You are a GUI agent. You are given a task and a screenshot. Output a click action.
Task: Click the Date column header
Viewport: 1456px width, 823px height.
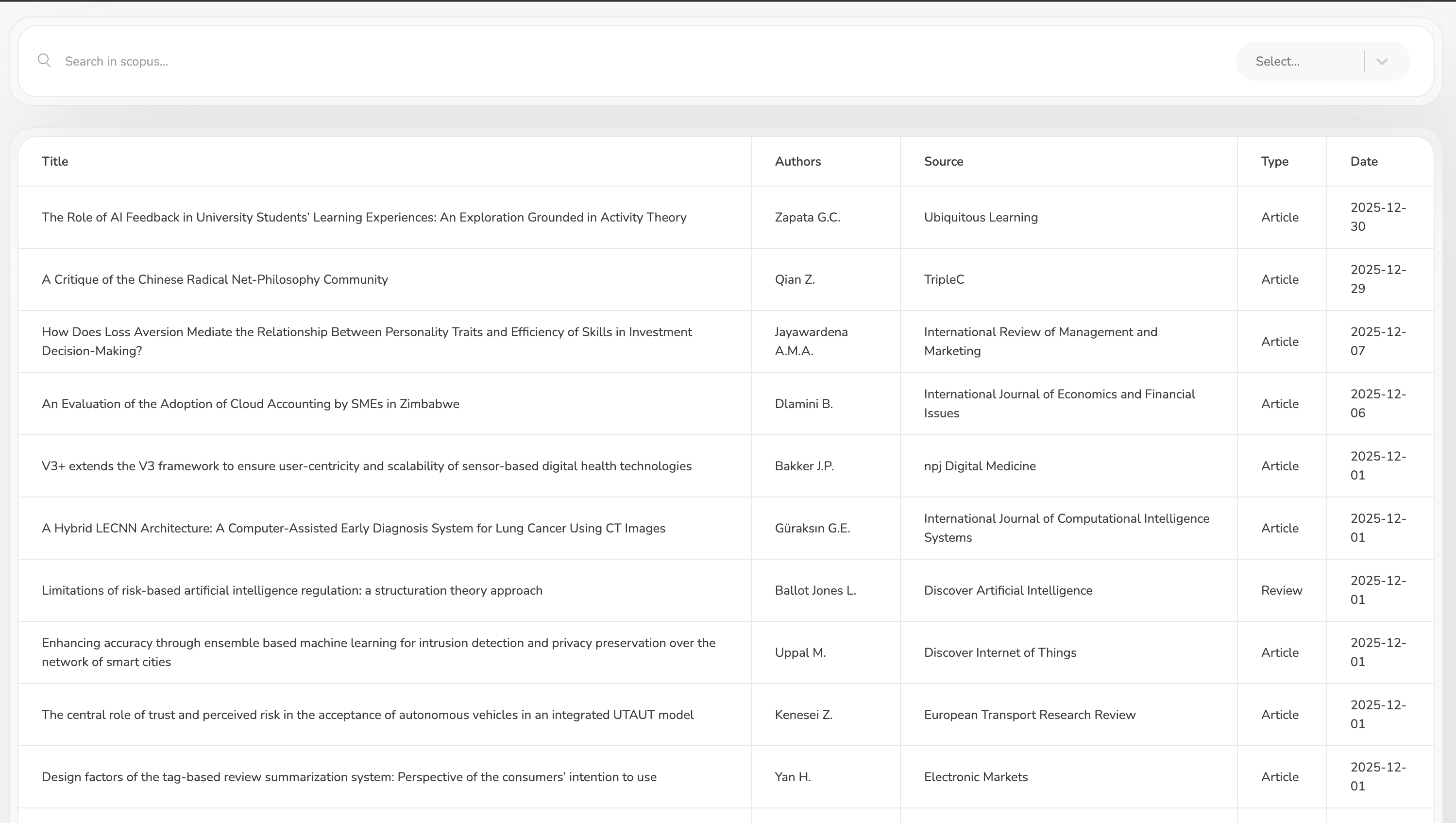coord(1364,161)
